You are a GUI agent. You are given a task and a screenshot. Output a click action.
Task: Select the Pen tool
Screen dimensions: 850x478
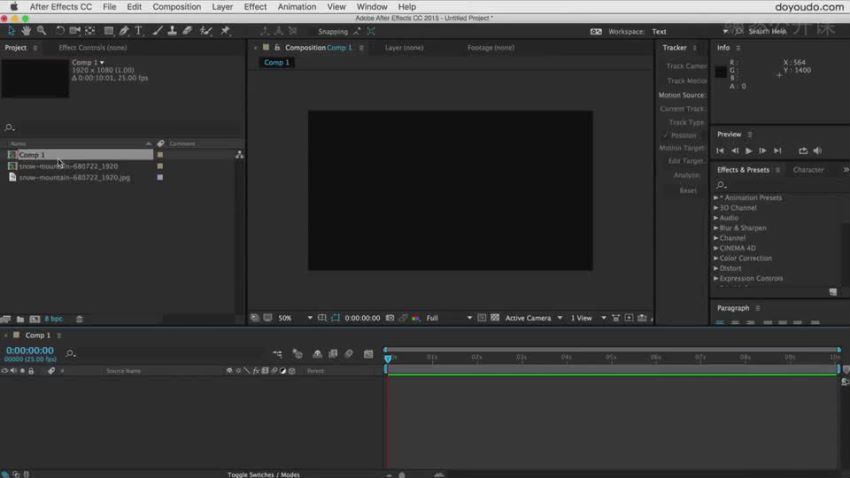click(123, 31)
